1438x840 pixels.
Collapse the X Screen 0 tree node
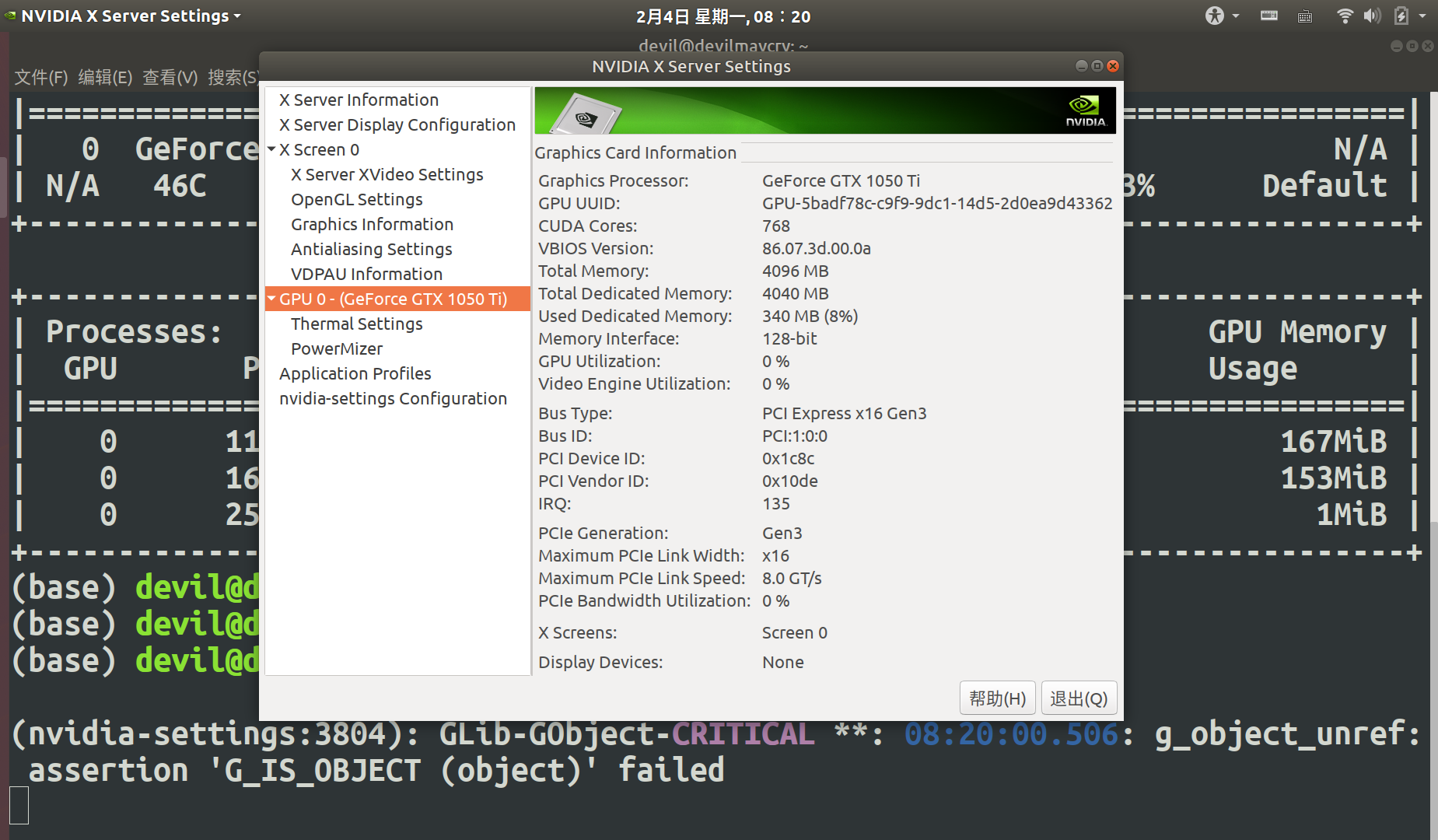pos(271,149)
